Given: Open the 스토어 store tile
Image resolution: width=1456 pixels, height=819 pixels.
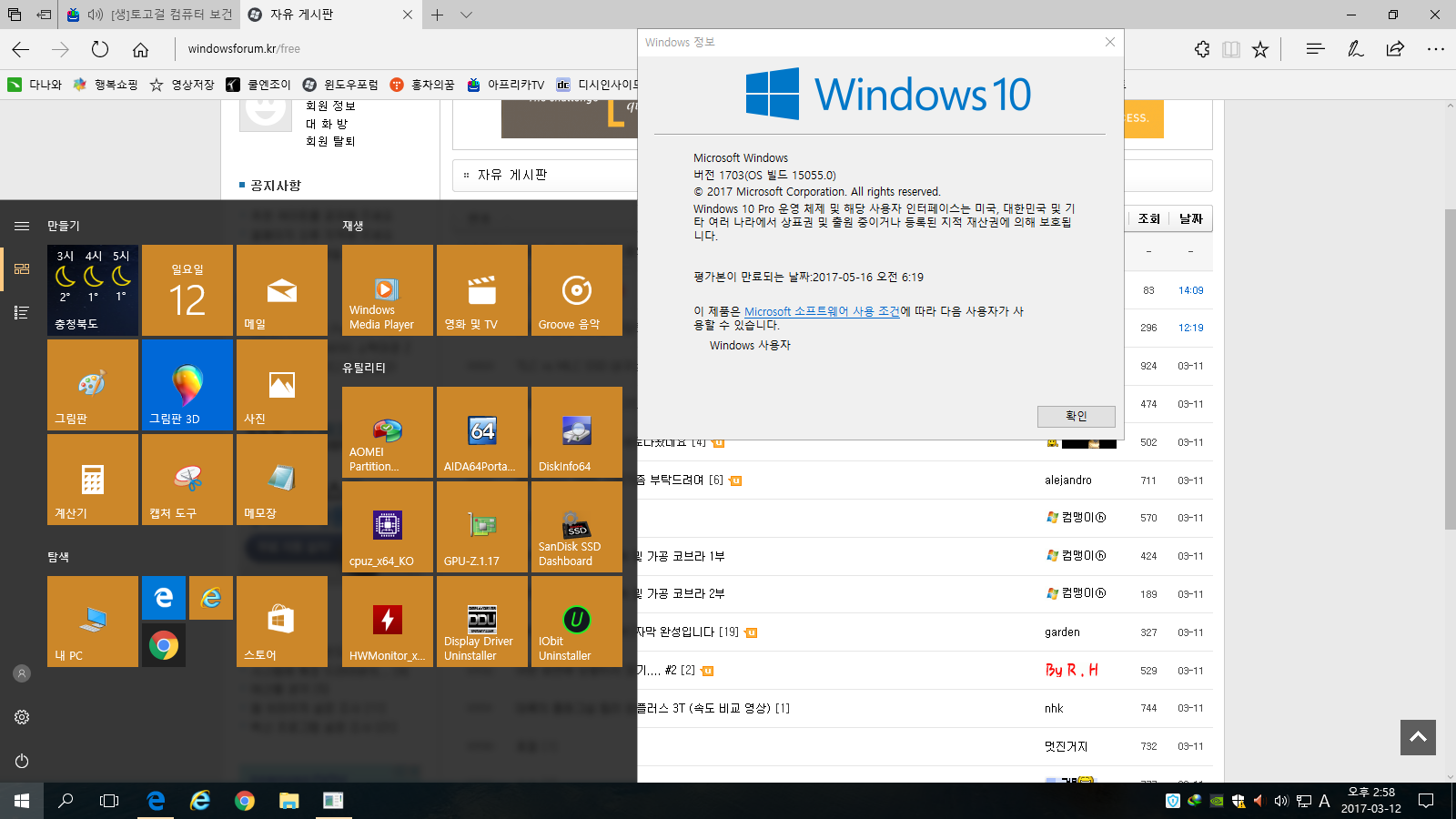Looking at the screenshot, I should point(282,622).
